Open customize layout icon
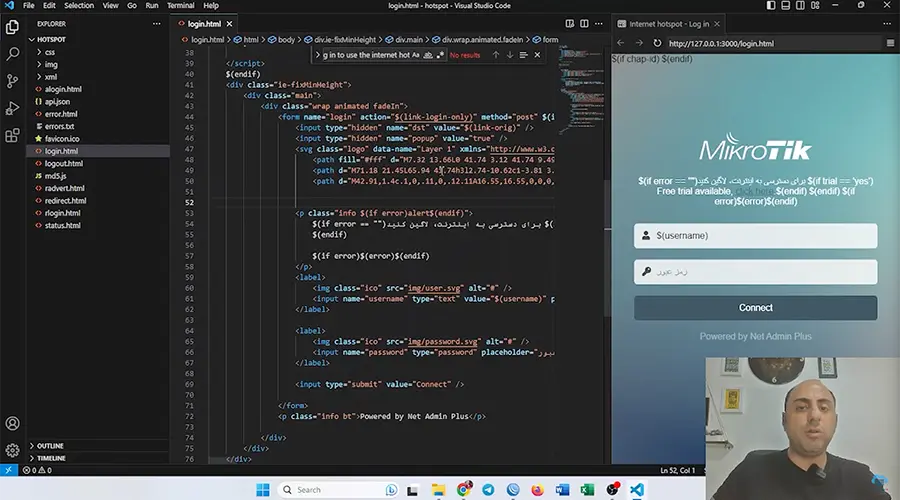This screenshot has height=500, width=900. coord(815,5)
